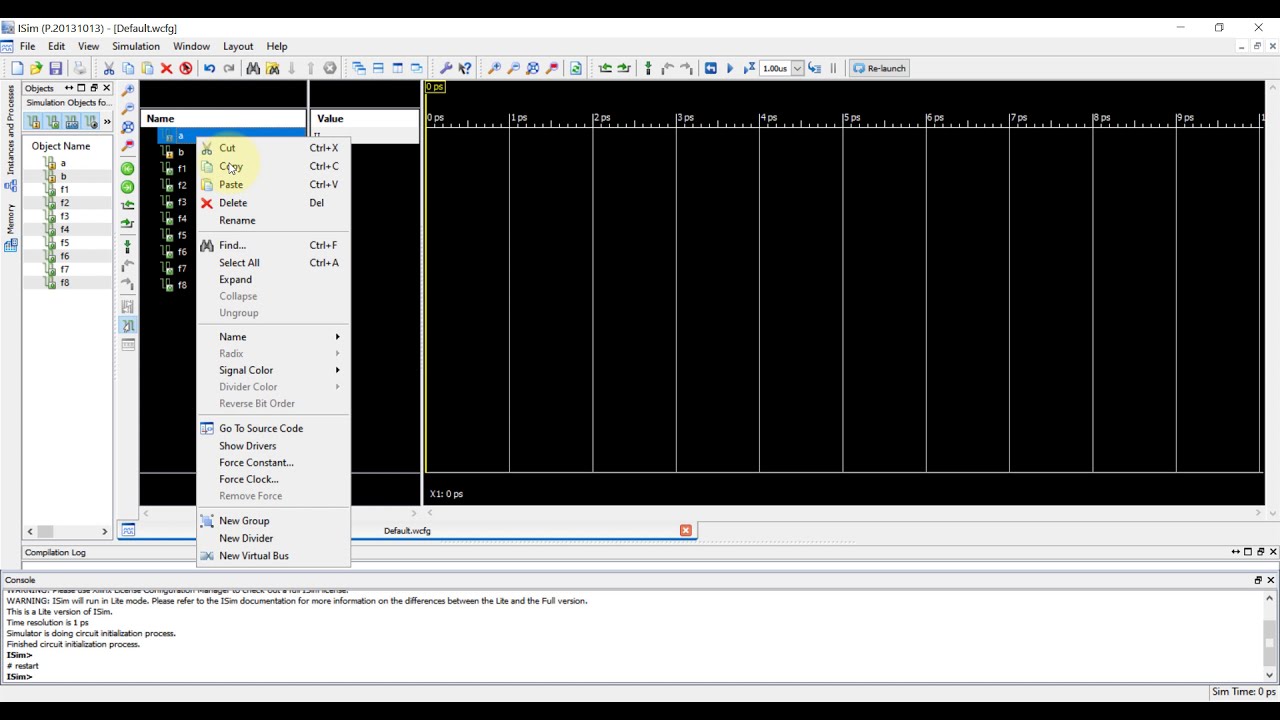Open the File menu
Viewport: 1280px width, 720px height.
[27, 46]
